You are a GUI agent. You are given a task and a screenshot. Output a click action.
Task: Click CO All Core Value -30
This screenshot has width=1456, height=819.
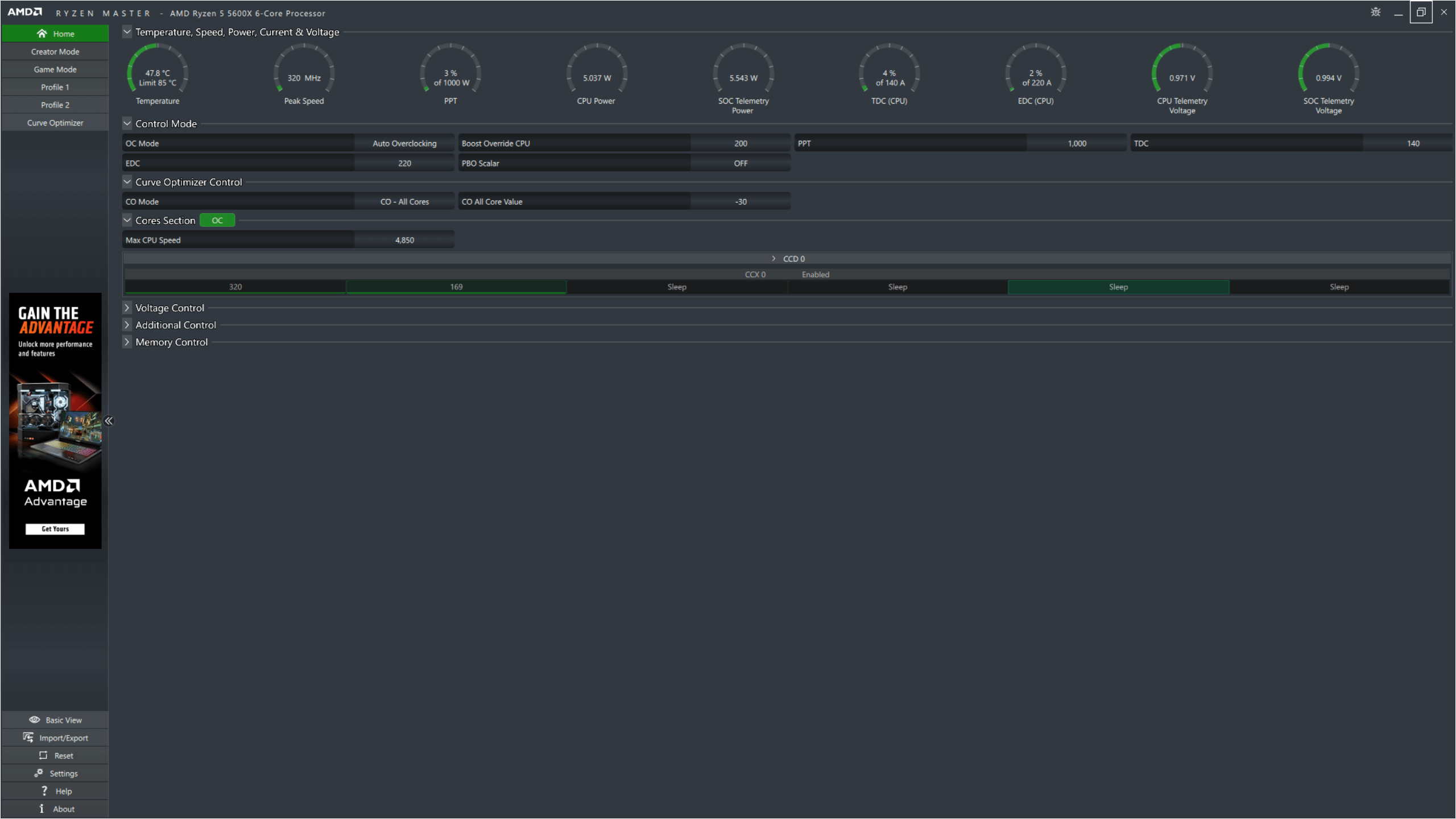click(x=741, y=202)
